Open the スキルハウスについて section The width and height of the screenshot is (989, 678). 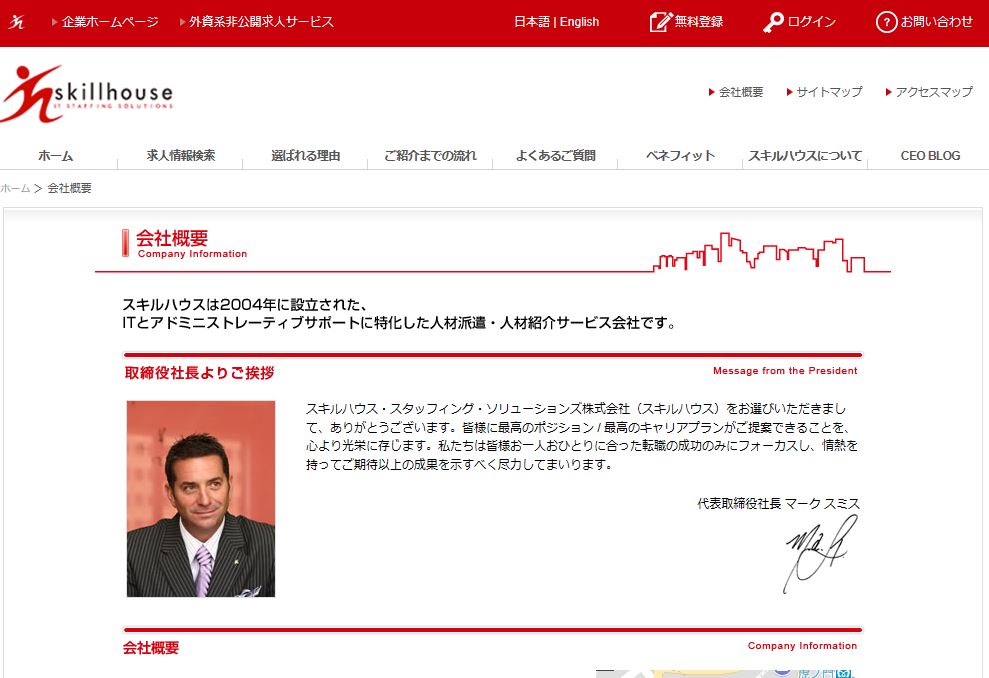coord(804,155)
